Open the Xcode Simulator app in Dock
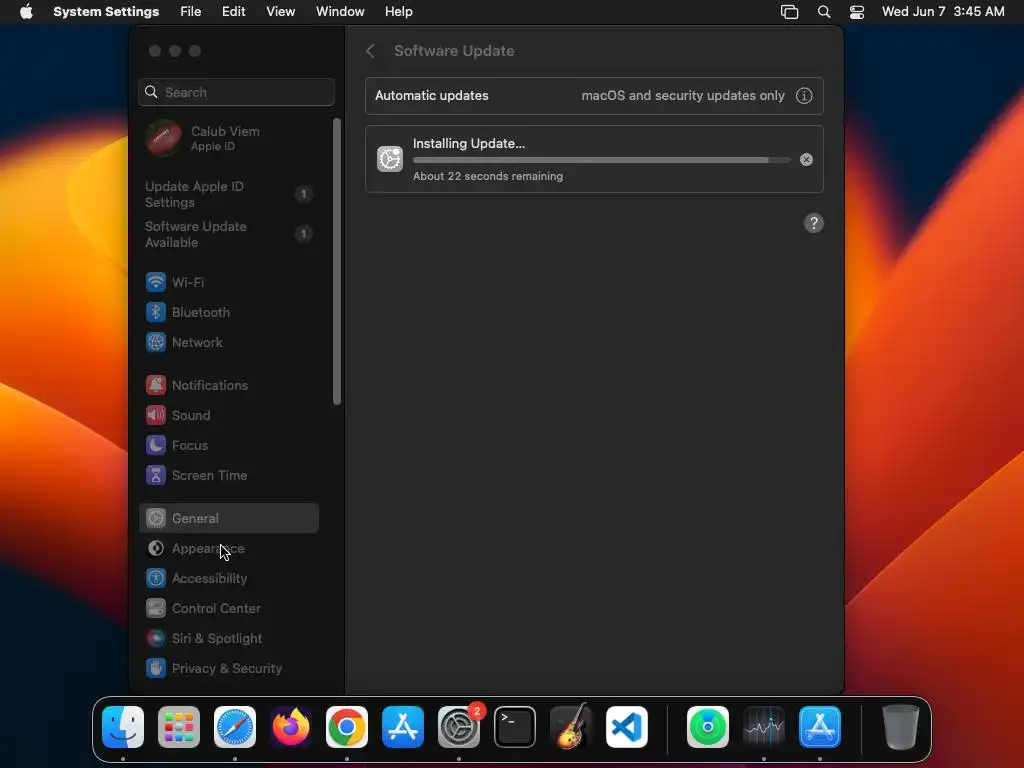This screenshot has width=1024, height=768. [x=820, y=727]
